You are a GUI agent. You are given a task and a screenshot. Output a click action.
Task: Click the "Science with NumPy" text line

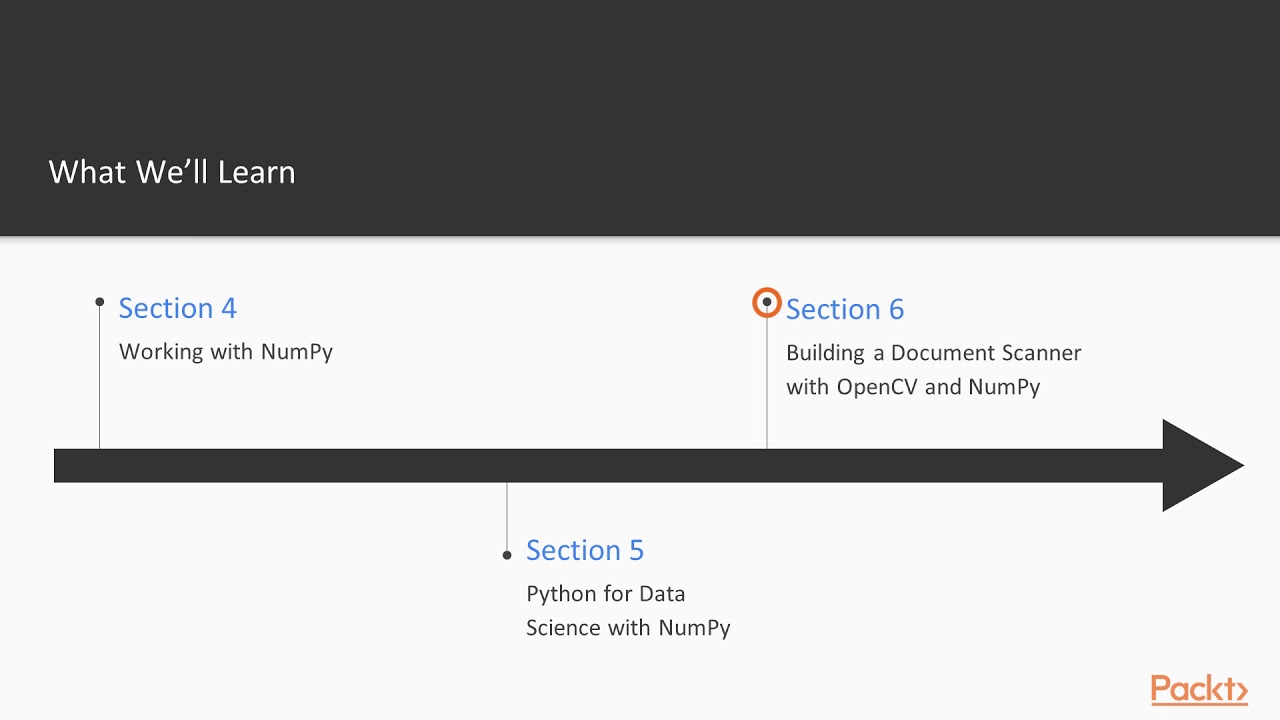tap(628, 628)
